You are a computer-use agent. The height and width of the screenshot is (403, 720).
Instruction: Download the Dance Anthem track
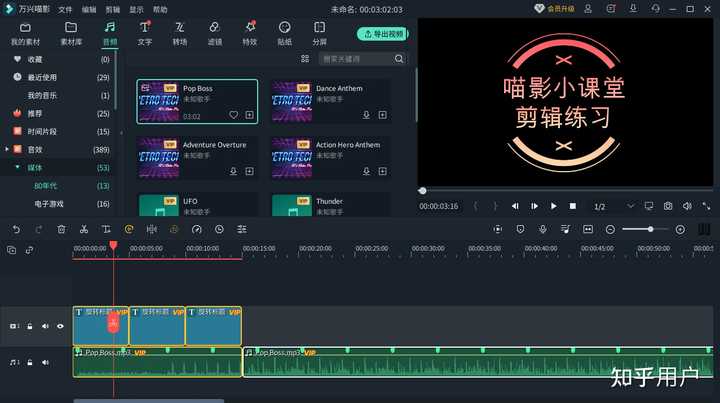[366, 115]
